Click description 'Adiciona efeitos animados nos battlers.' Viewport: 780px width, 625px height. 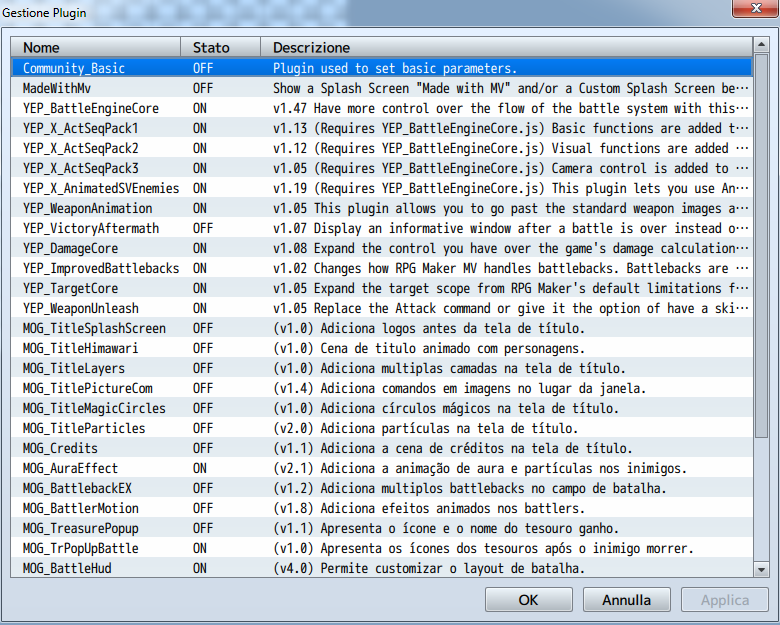pyautogui.click(x=429, y=508)
